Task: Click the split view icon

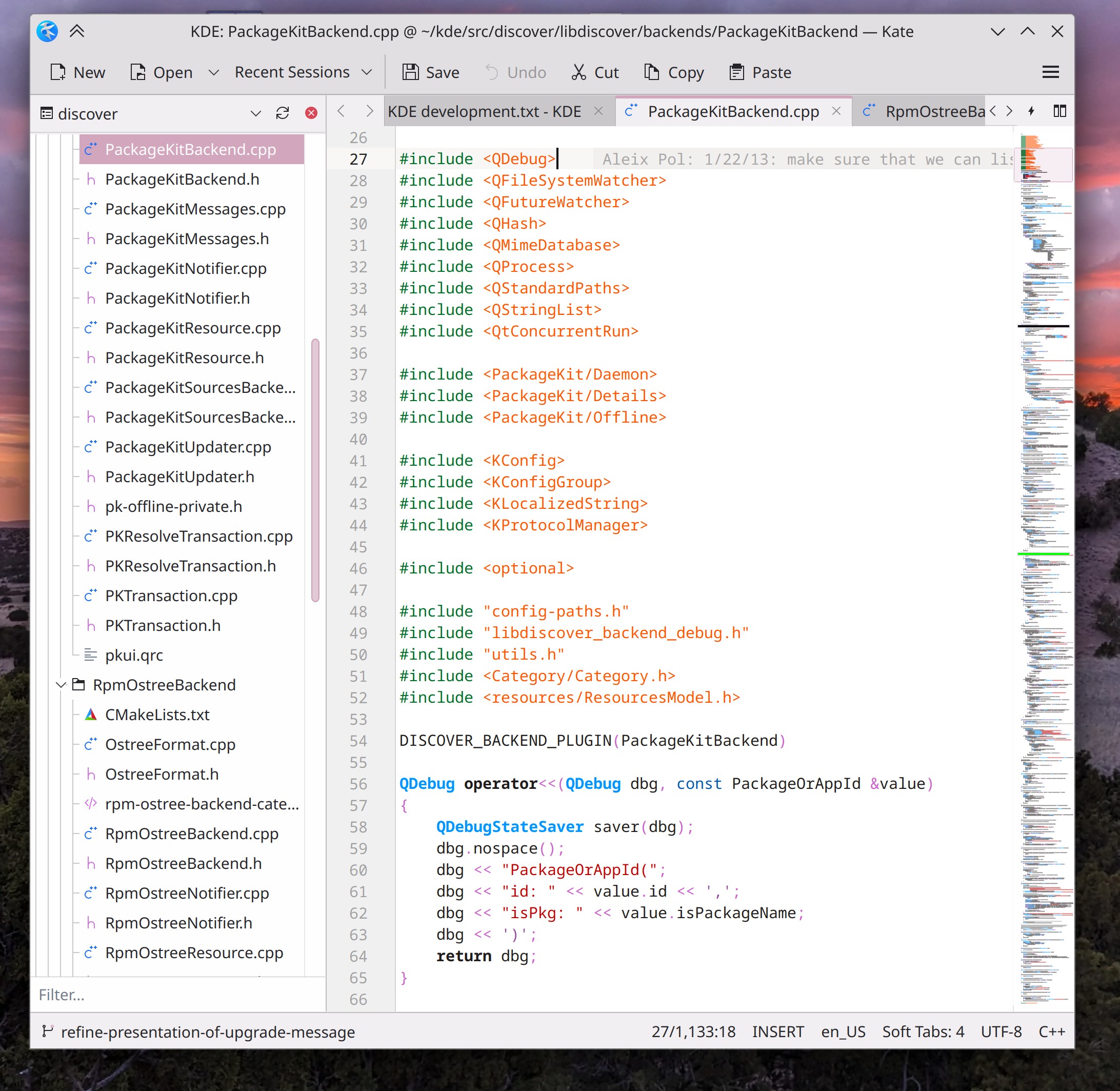Action: [1059, 111]
